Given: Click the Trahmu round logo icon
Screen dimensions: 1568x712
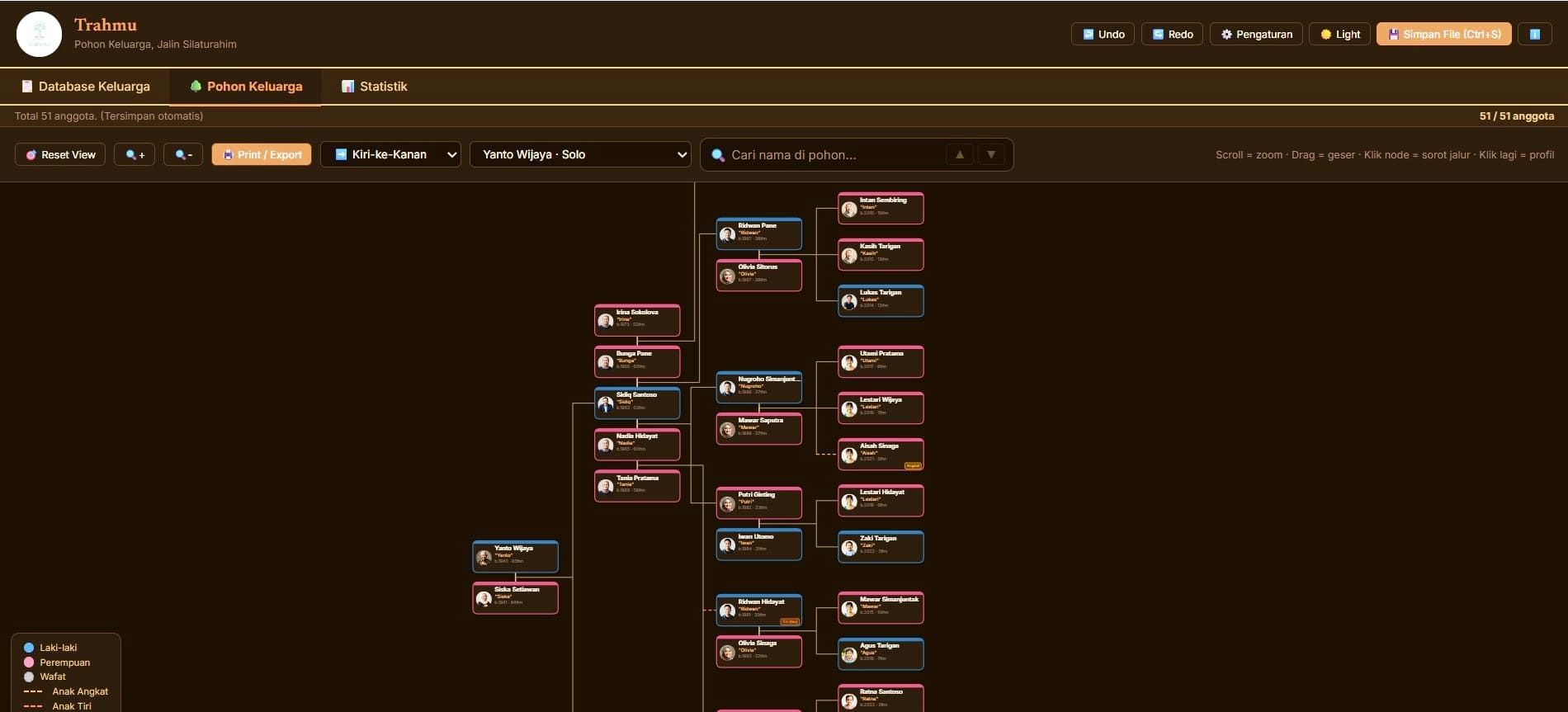Looking at the screenshot, I should click(x=39, y=34).
